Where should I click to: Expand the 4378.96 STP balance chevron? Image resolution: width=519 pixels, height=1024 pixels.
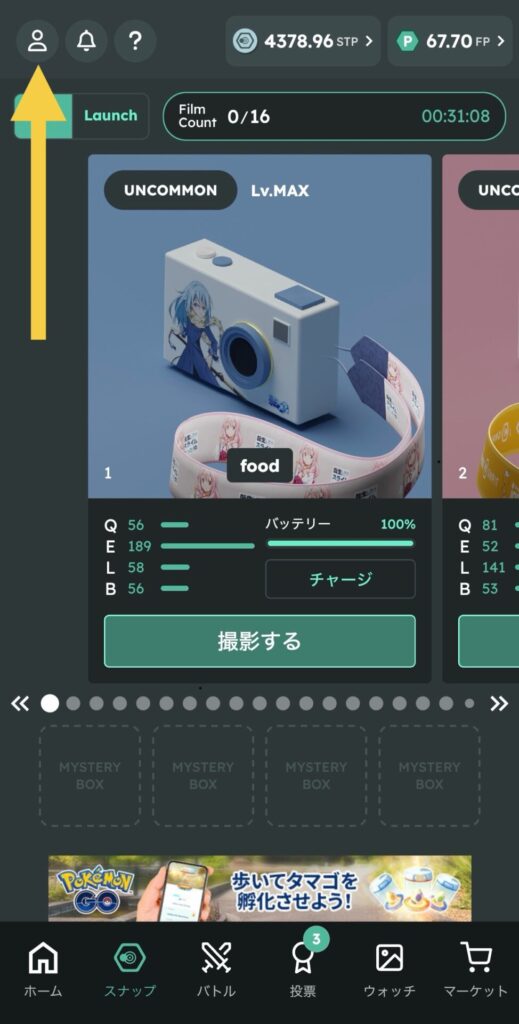368,41
